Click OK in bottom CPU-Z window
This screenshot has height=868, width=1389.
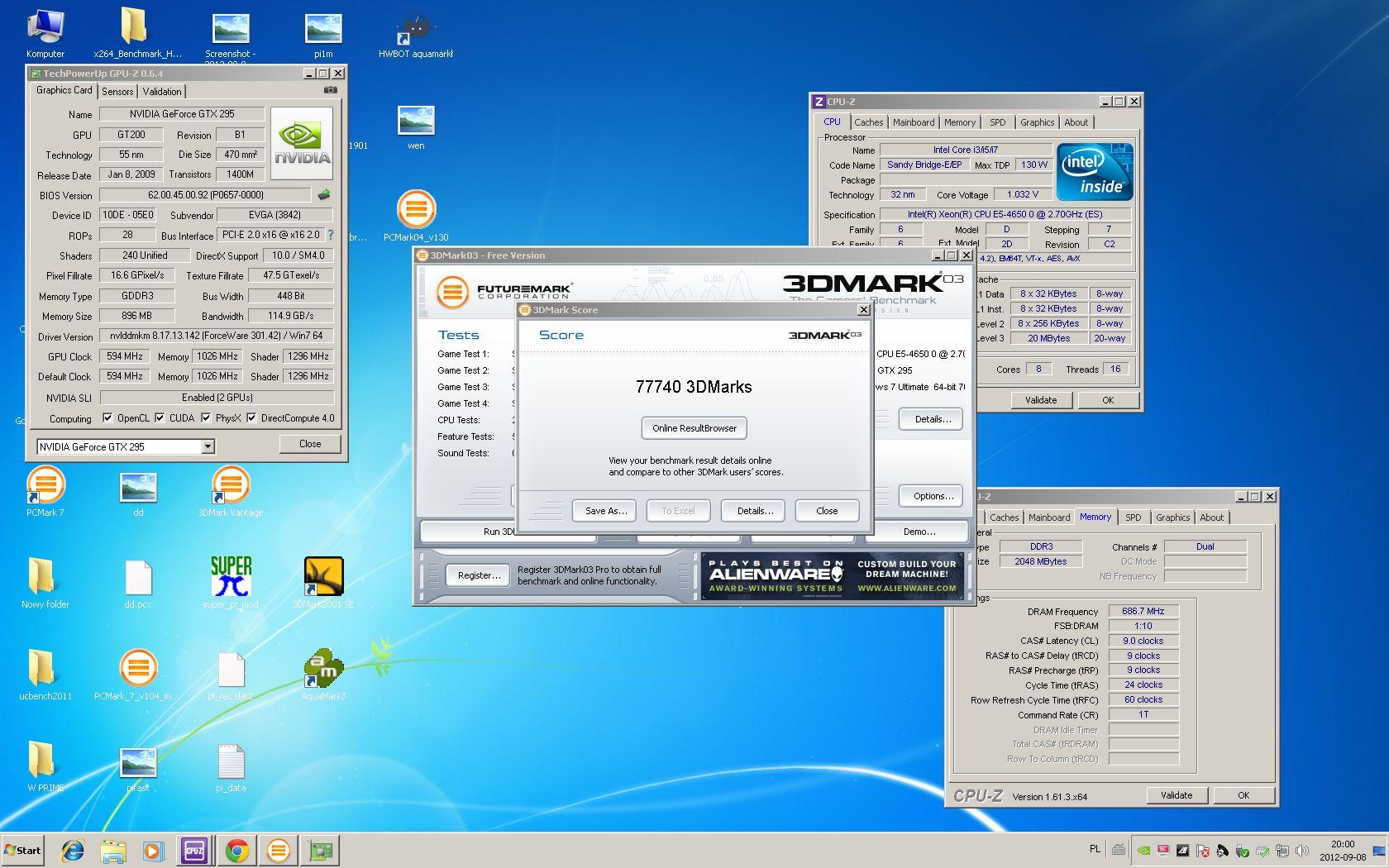click(x=1243, y=795)
